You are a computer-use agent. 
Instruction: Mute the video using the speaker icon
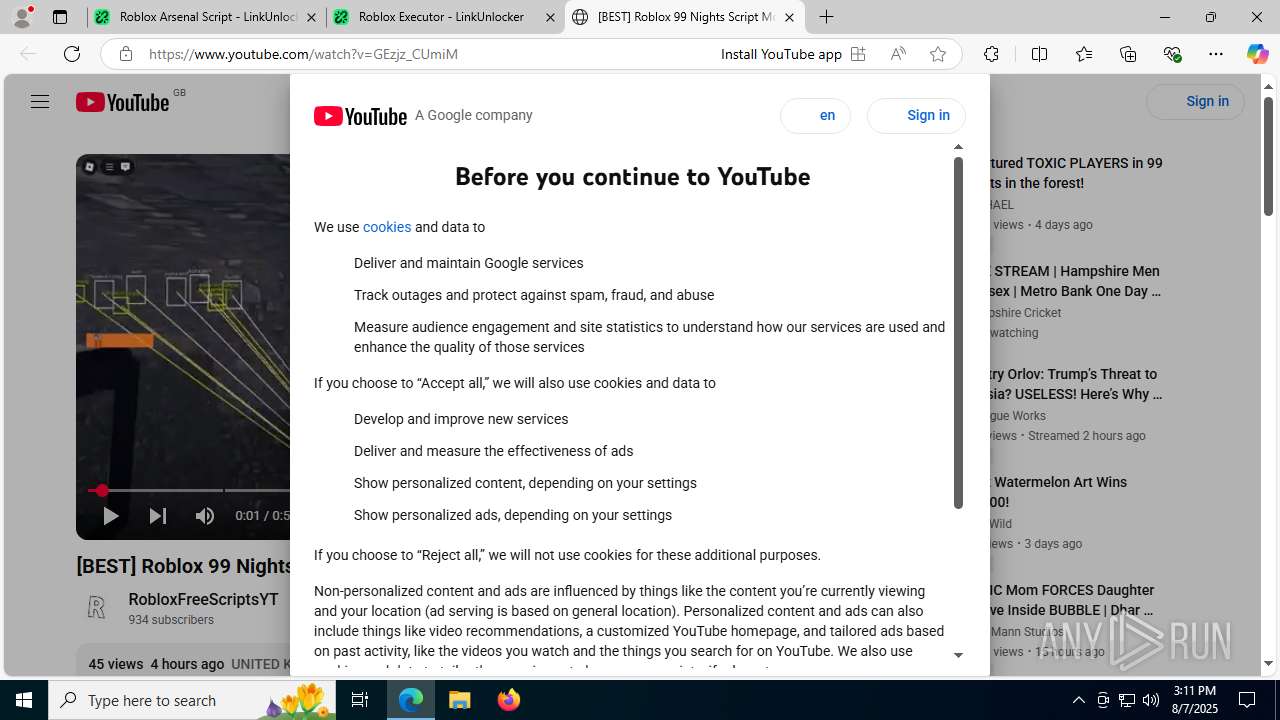205,516
